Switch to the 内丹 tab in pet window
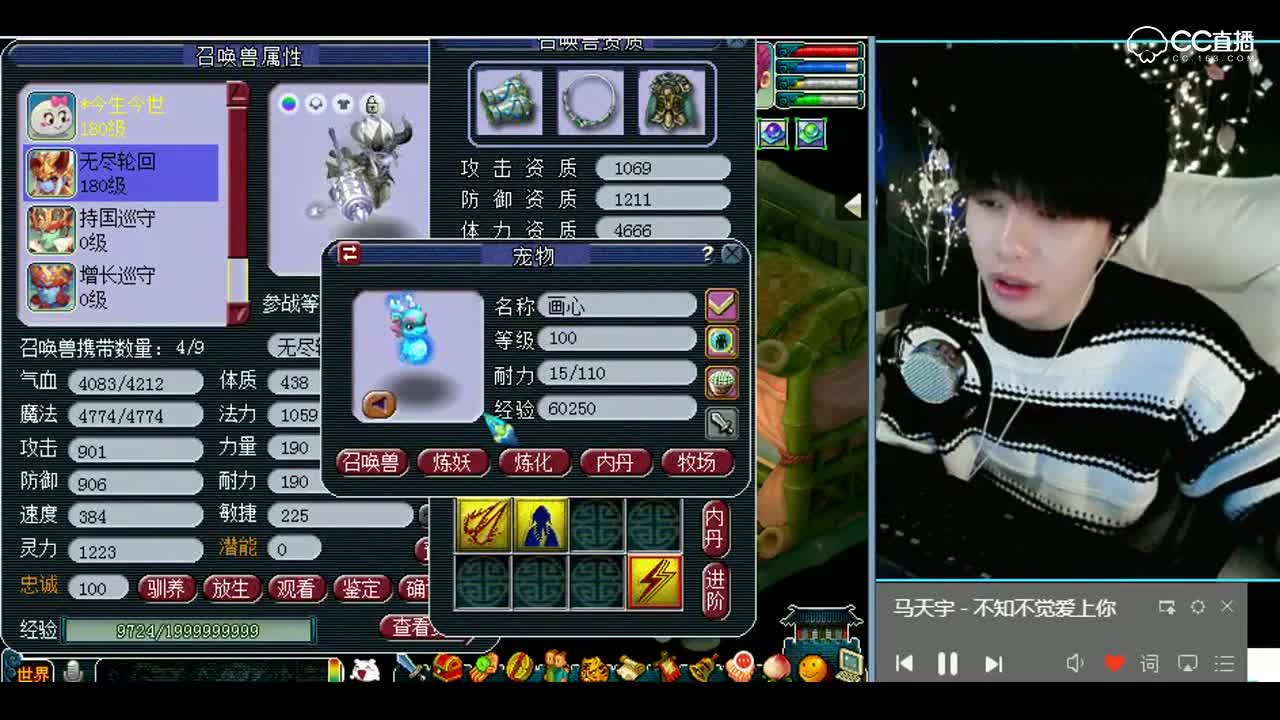 point(614,462)
